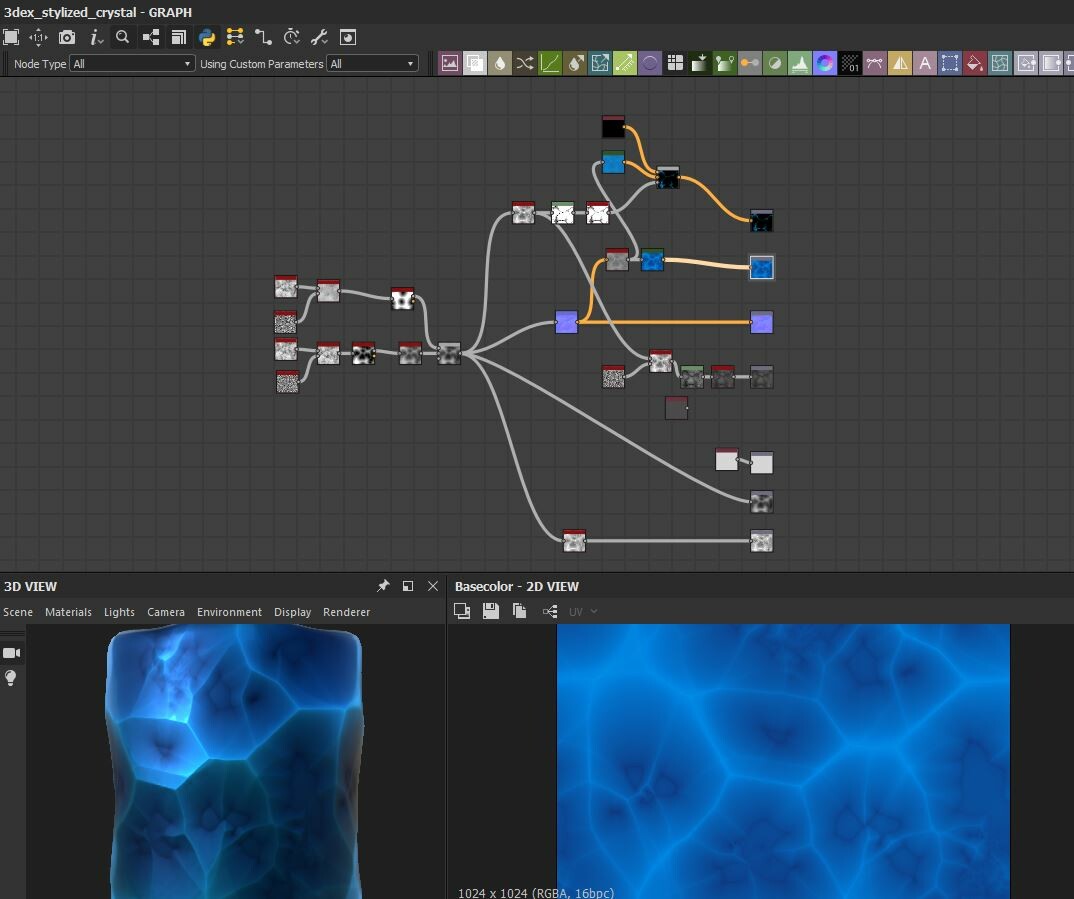Copy the 2D view image using the copy icon

(x=519, y=611)
